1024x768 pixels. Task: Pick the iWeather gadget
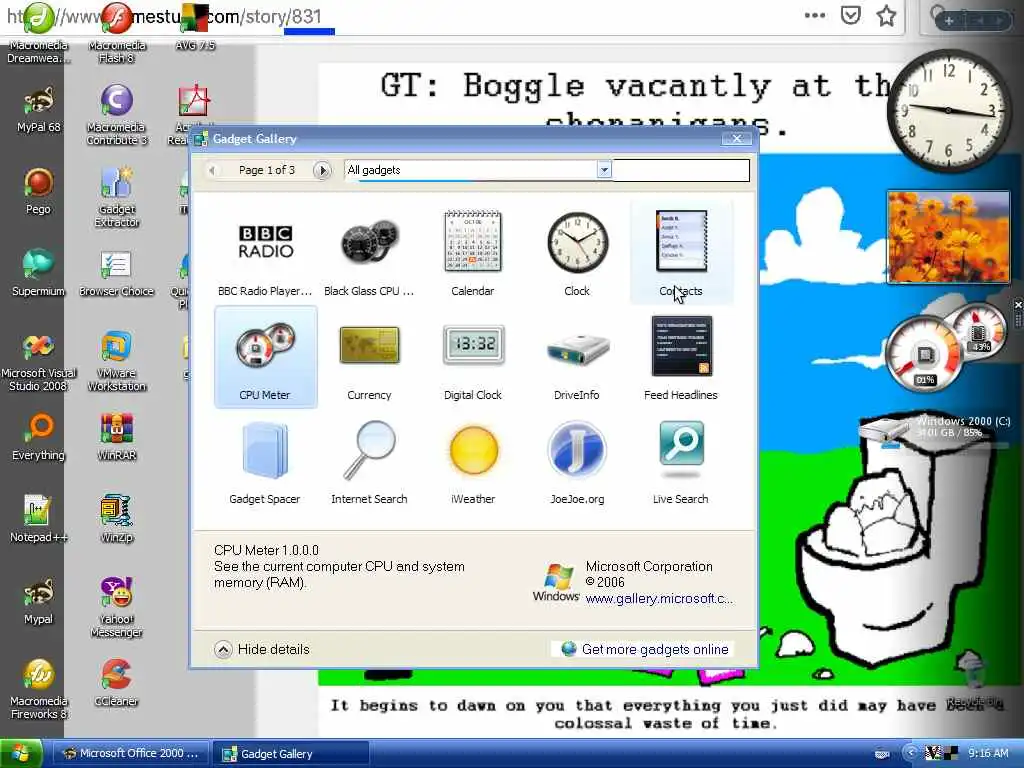click(x=473, y=461)
